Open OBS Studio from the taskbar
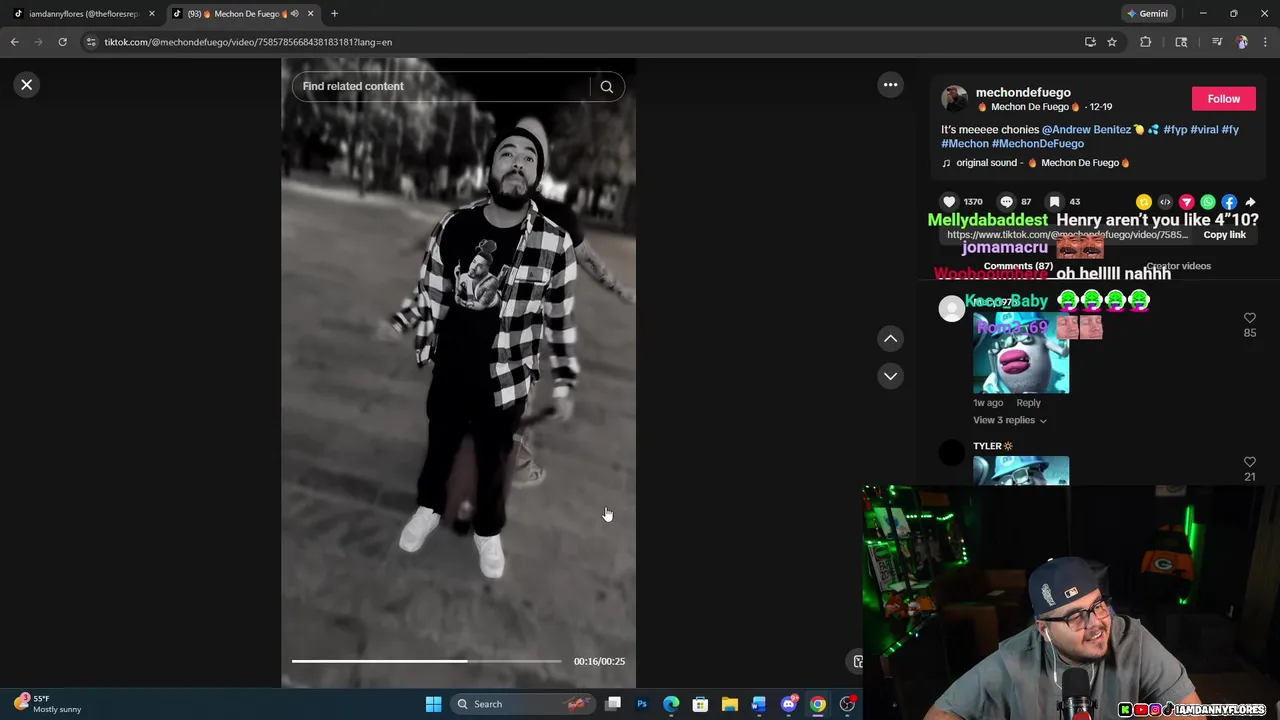The width and height of the screenshot is (1280, 720). coord(847,704)
